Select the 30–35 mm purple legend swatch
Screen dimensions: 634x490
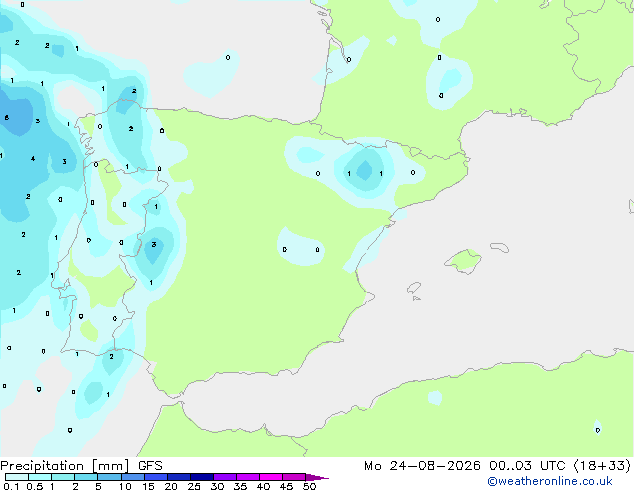(x=224, y=477)
